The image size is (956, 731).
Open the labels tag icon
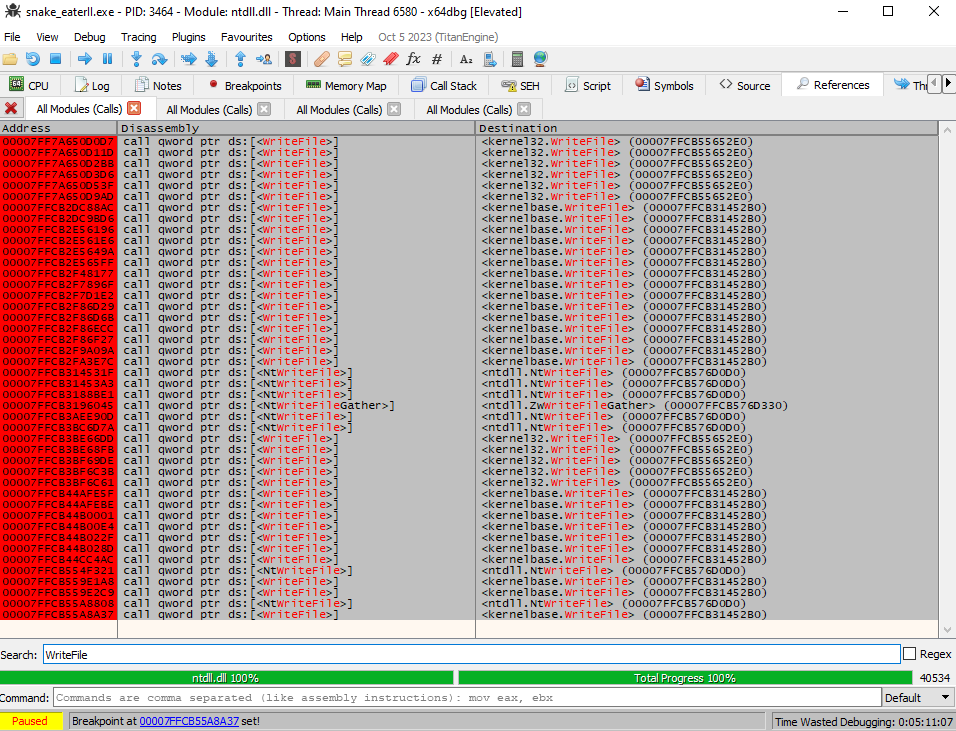(368, 59)
